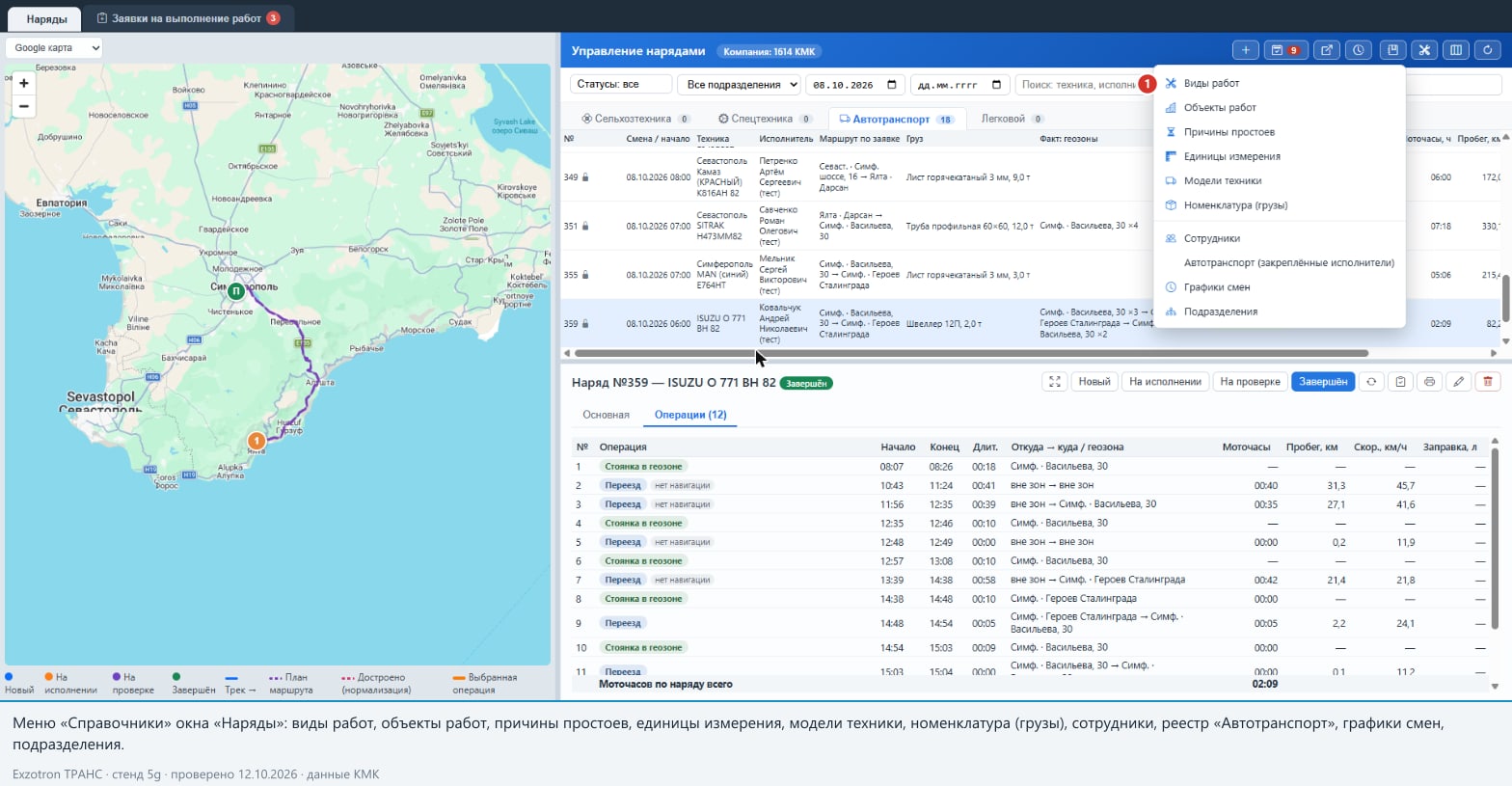Viewport: 1512px width, 786px height.
Task: Open the tools reference menu icon
Action: pos(1423,50)
